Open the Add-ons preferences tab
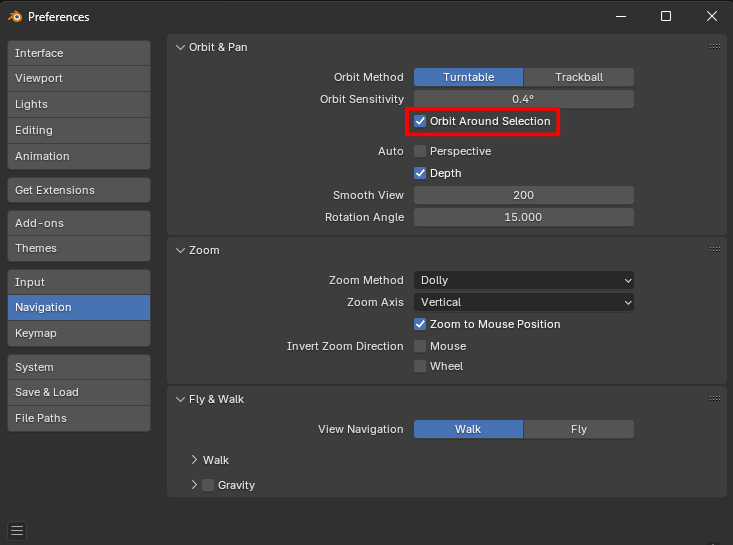This screenshot has width=733, height=545. tap(79, 223)
